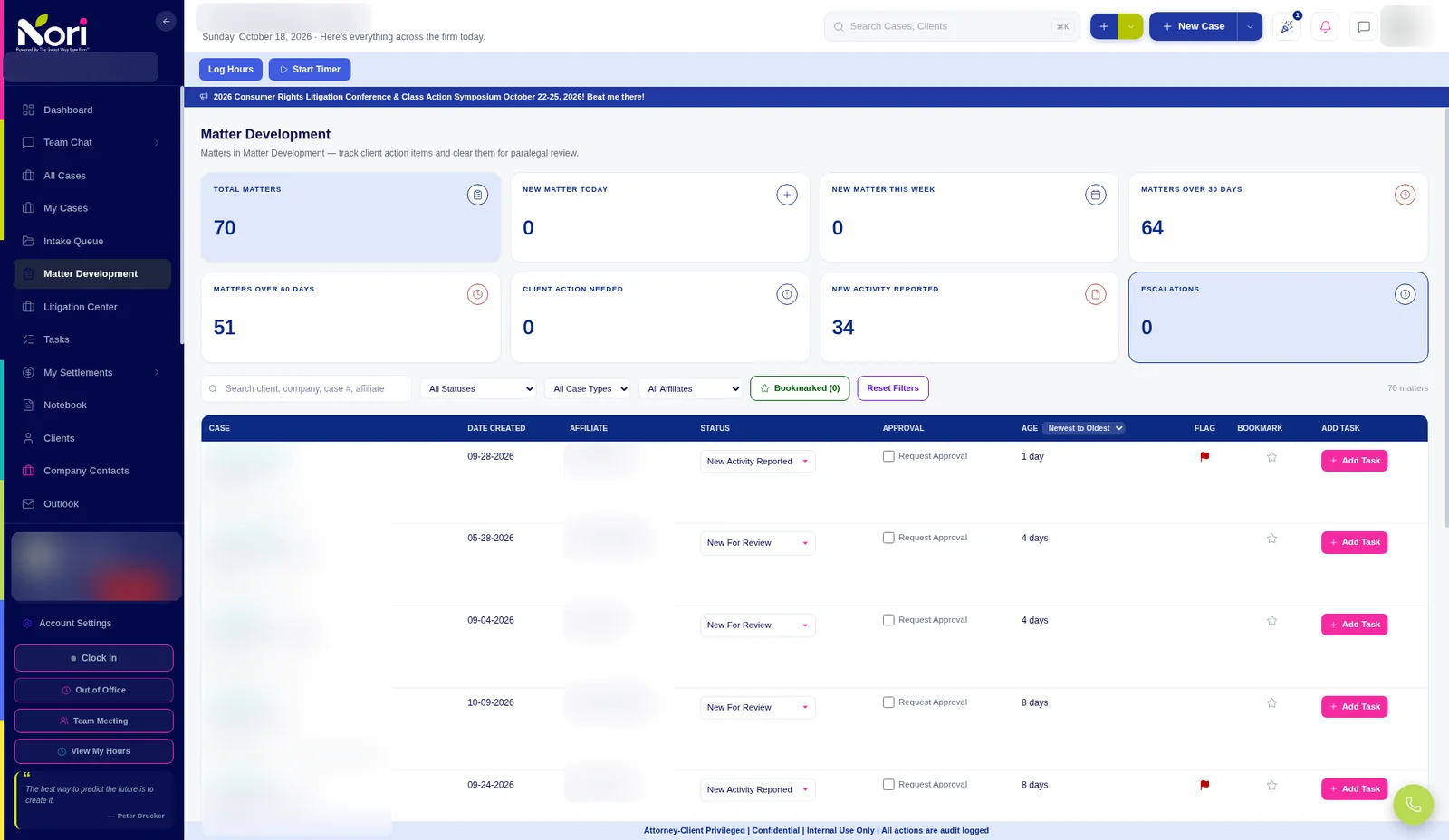Open the All Affiliates dropdown
The width and height of the screenshot is (1449, 840).
pos(691,389)
